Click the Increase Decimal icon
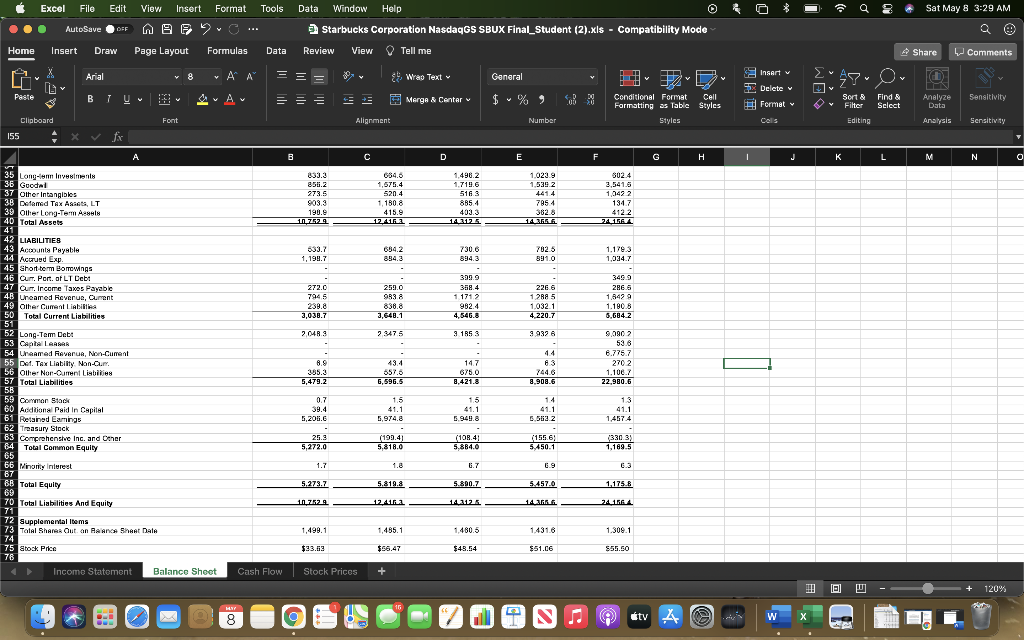 tap(570, 99)
